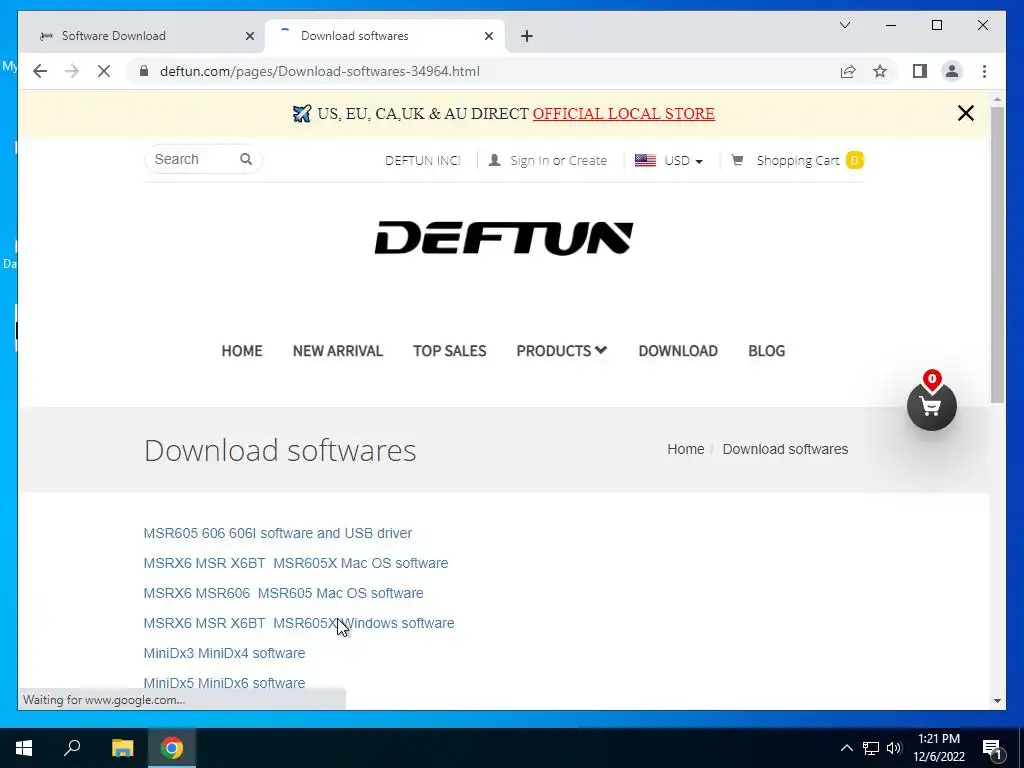Image resolution: width=1024 pixels, height=768 pixels.
Task: Open MSRX6 MSR X6BT MSR605X Mac OS software
Action: click(296, 563)
